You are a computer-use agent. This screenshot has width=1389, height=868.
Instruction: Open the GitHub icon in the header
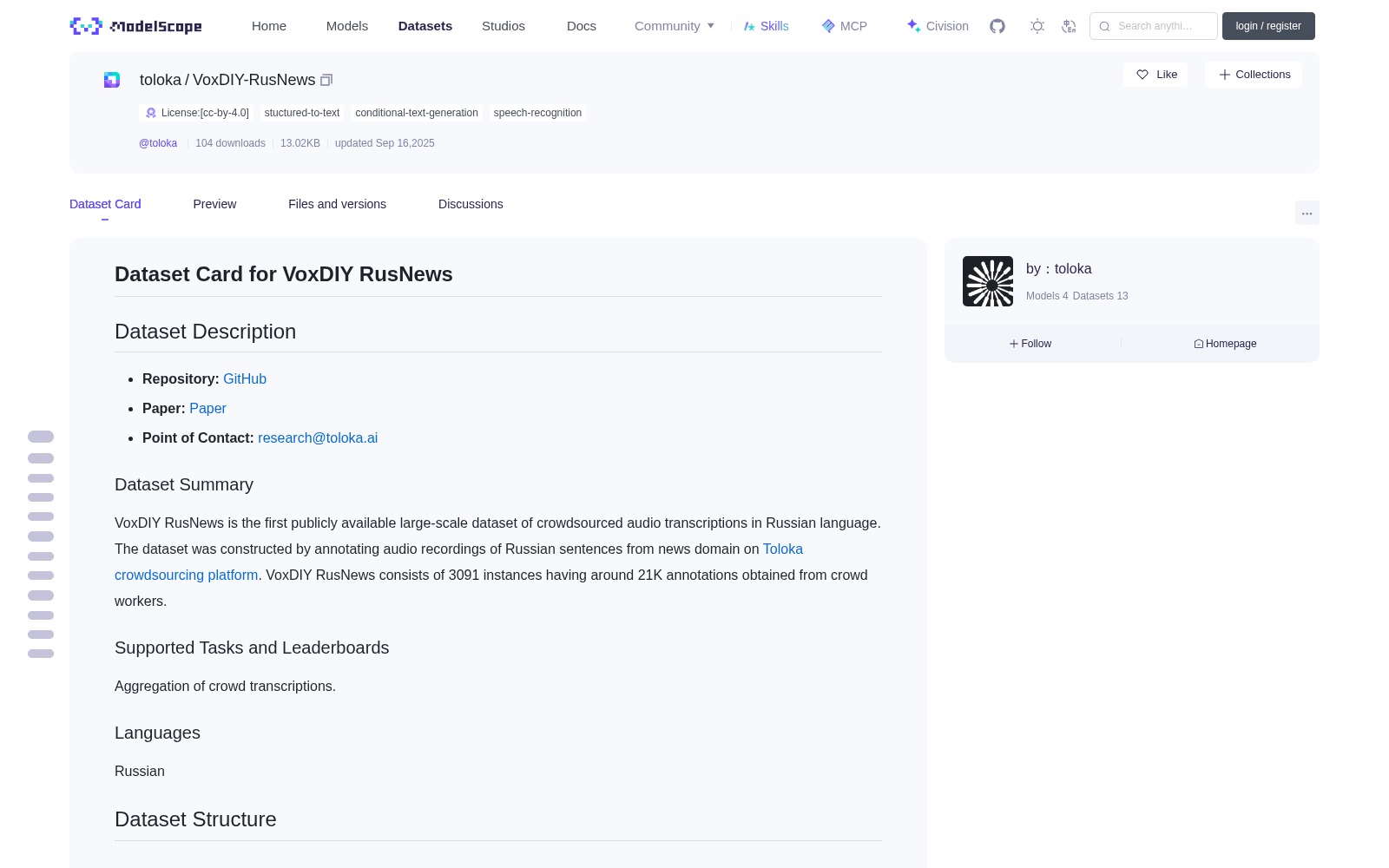[x=997, y=26]
